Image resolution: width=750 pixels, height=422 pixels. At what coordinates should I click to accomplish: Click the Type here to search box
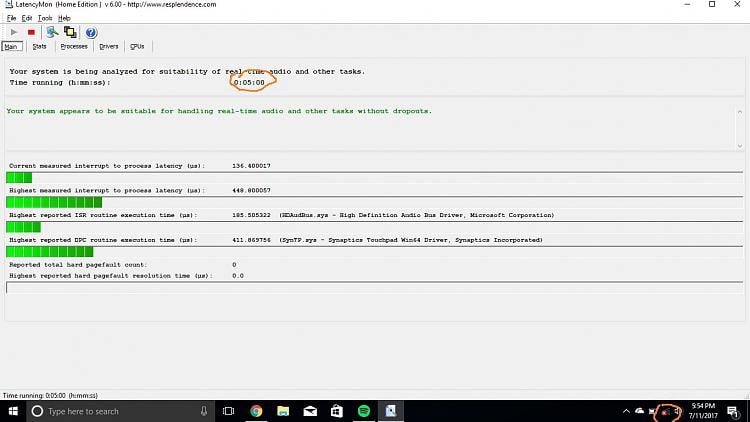[x=120, y=411]
